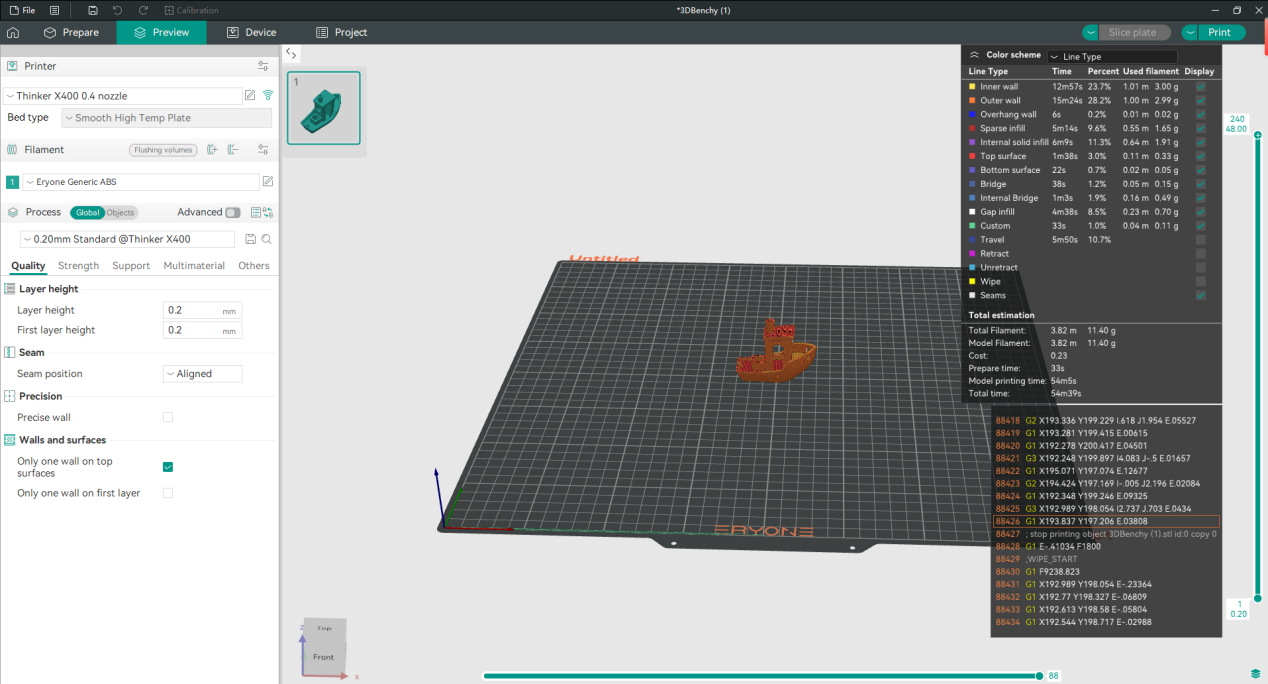Edit the Thinker X400 printer preset

point(250,96)
